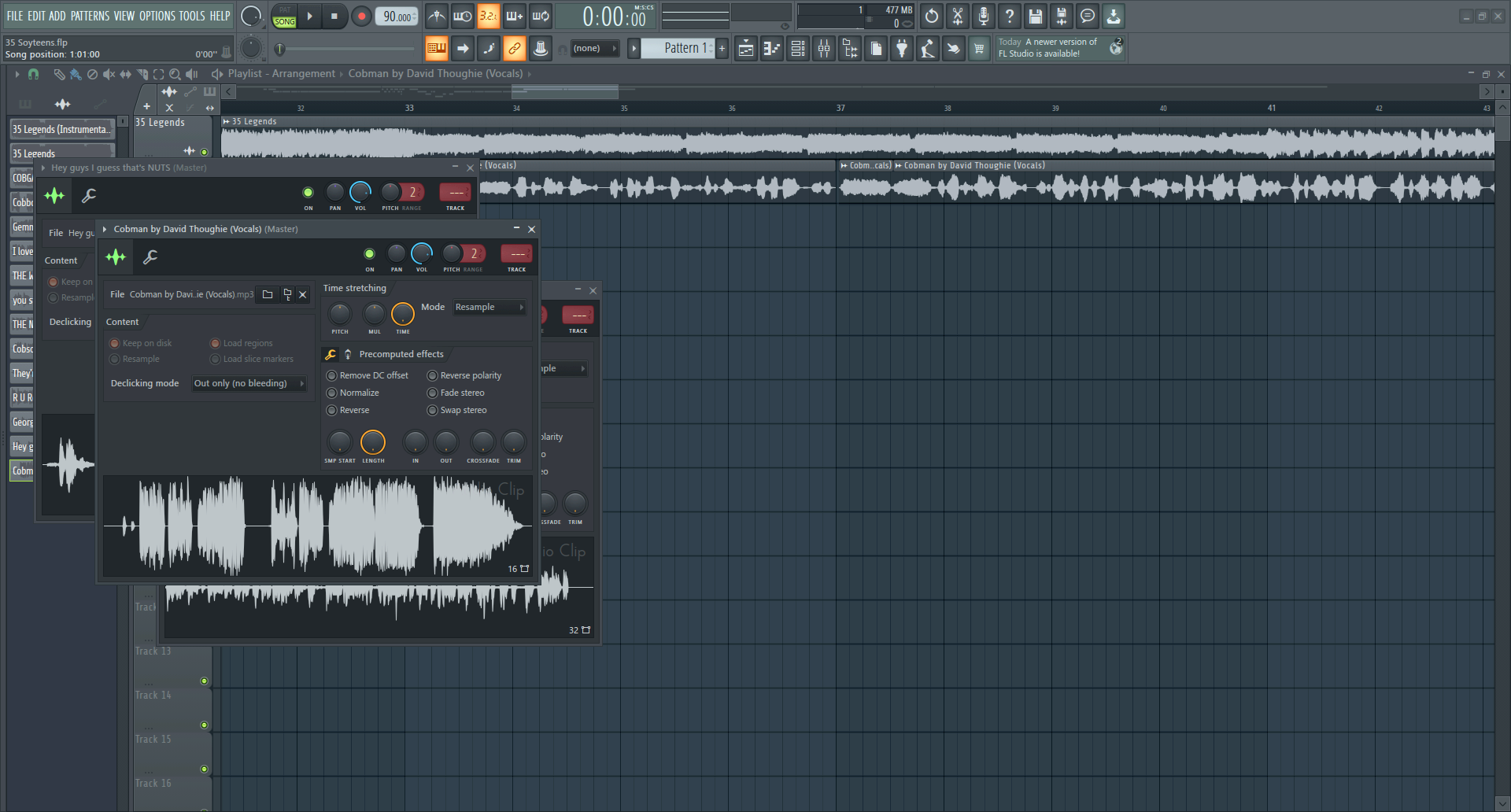The width and height of the screenshot is (1511, 812).
Task: Open the Channel rack icon
Action: pyautogui.click(x=798, y=49)
